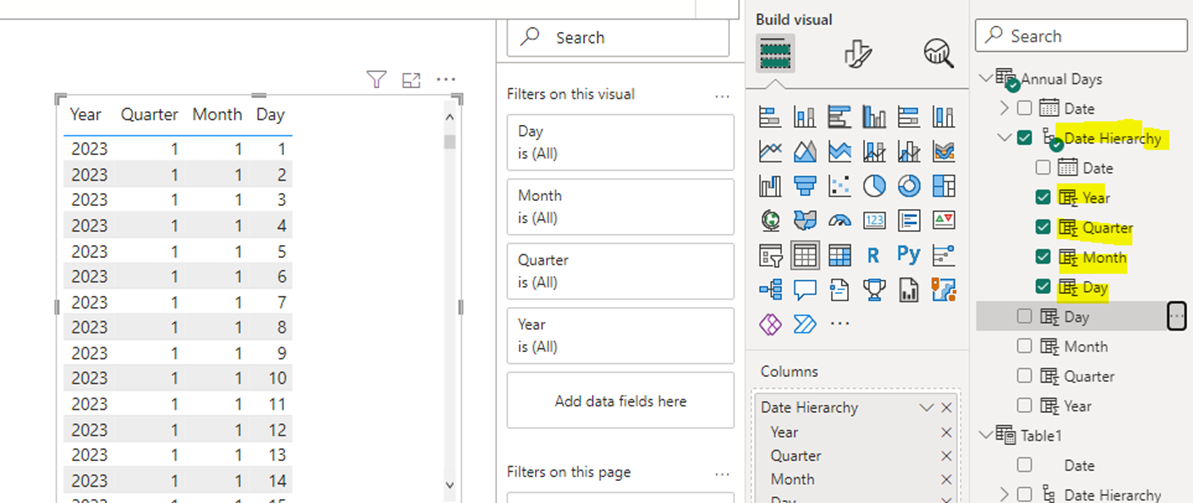Select the Ribbon chart visual

[x=943, y=151]
